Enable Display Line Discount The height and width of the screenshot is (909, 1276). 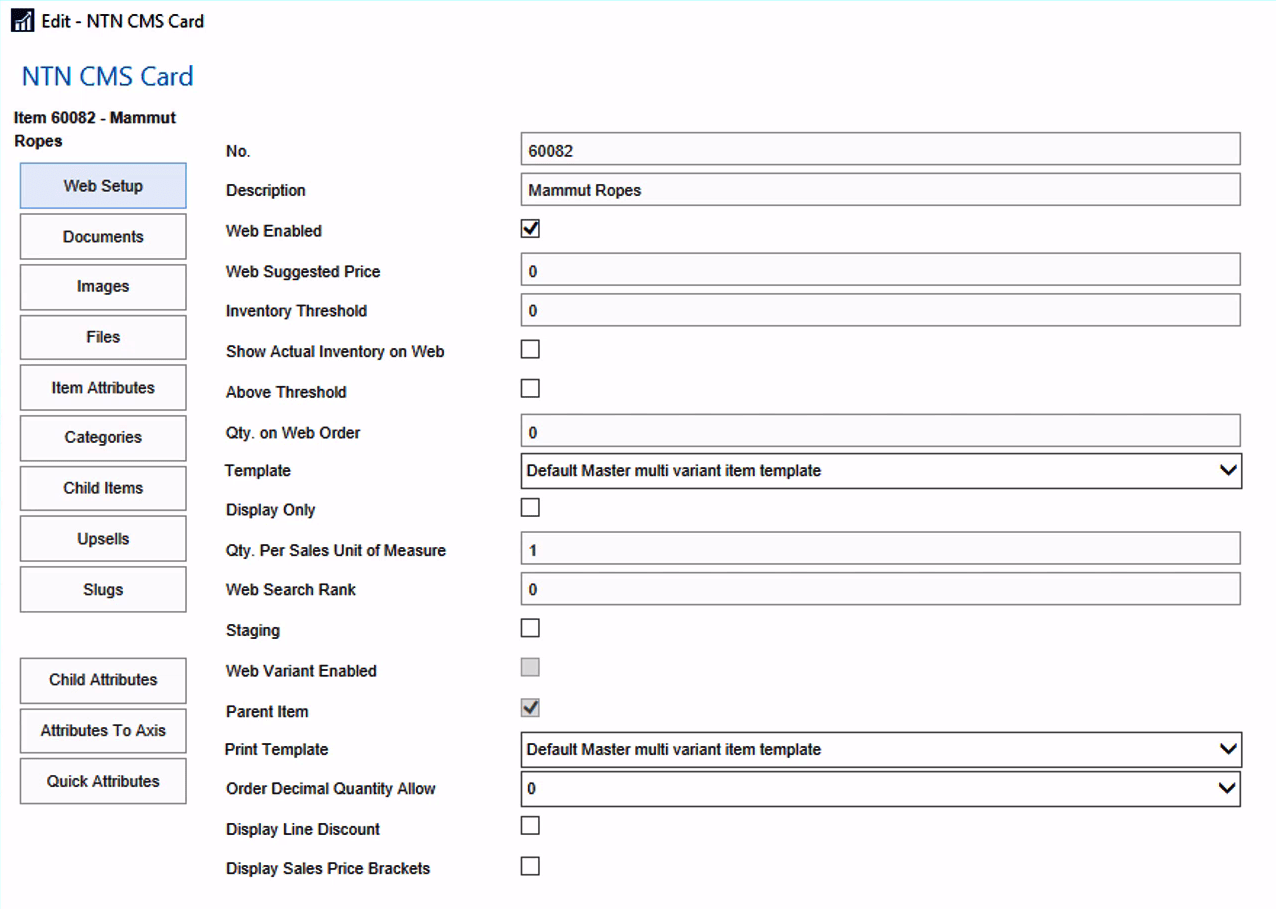tap(530, 825)
